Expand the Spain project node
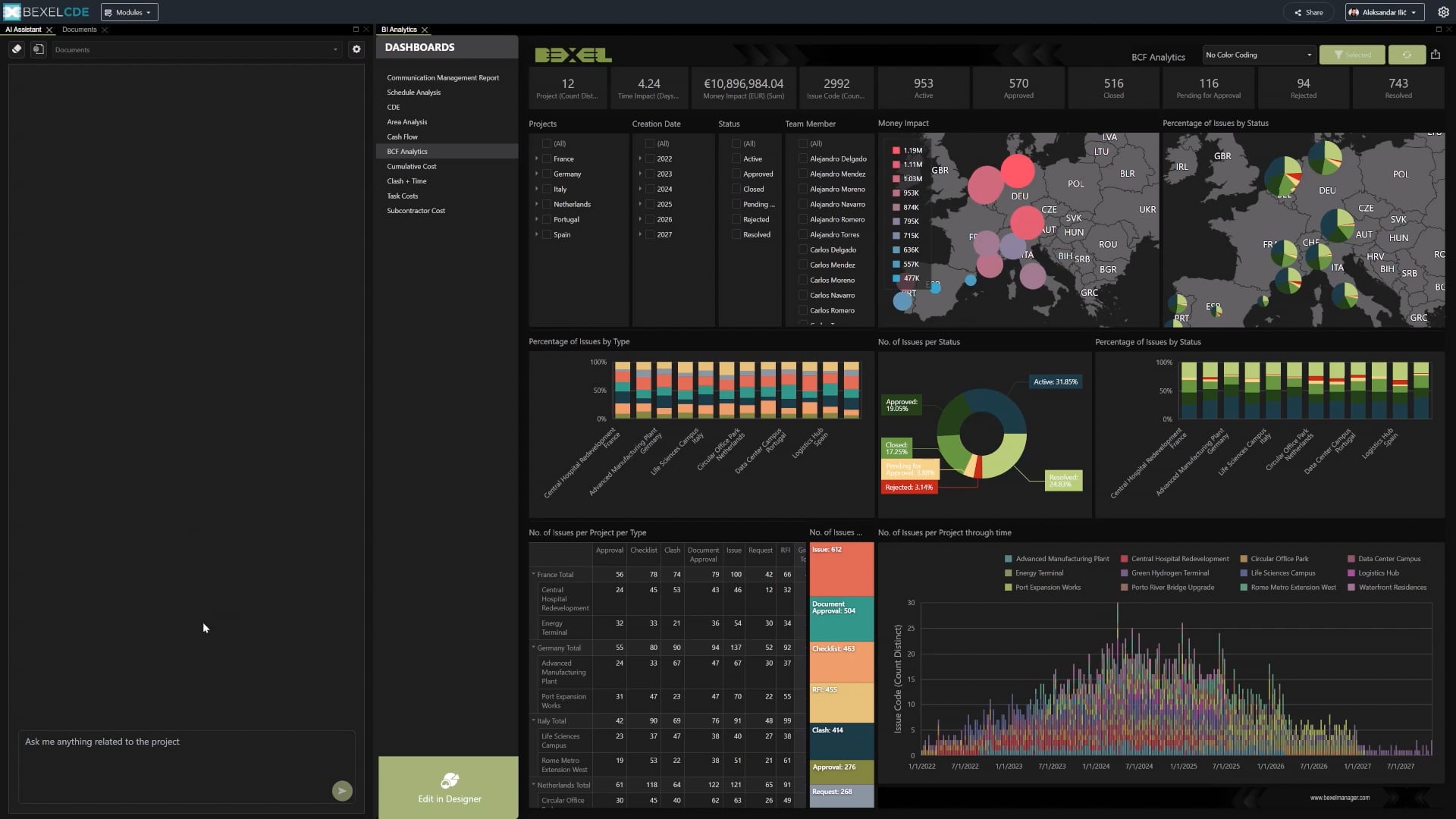1456x819 pixels. (537, 234)
